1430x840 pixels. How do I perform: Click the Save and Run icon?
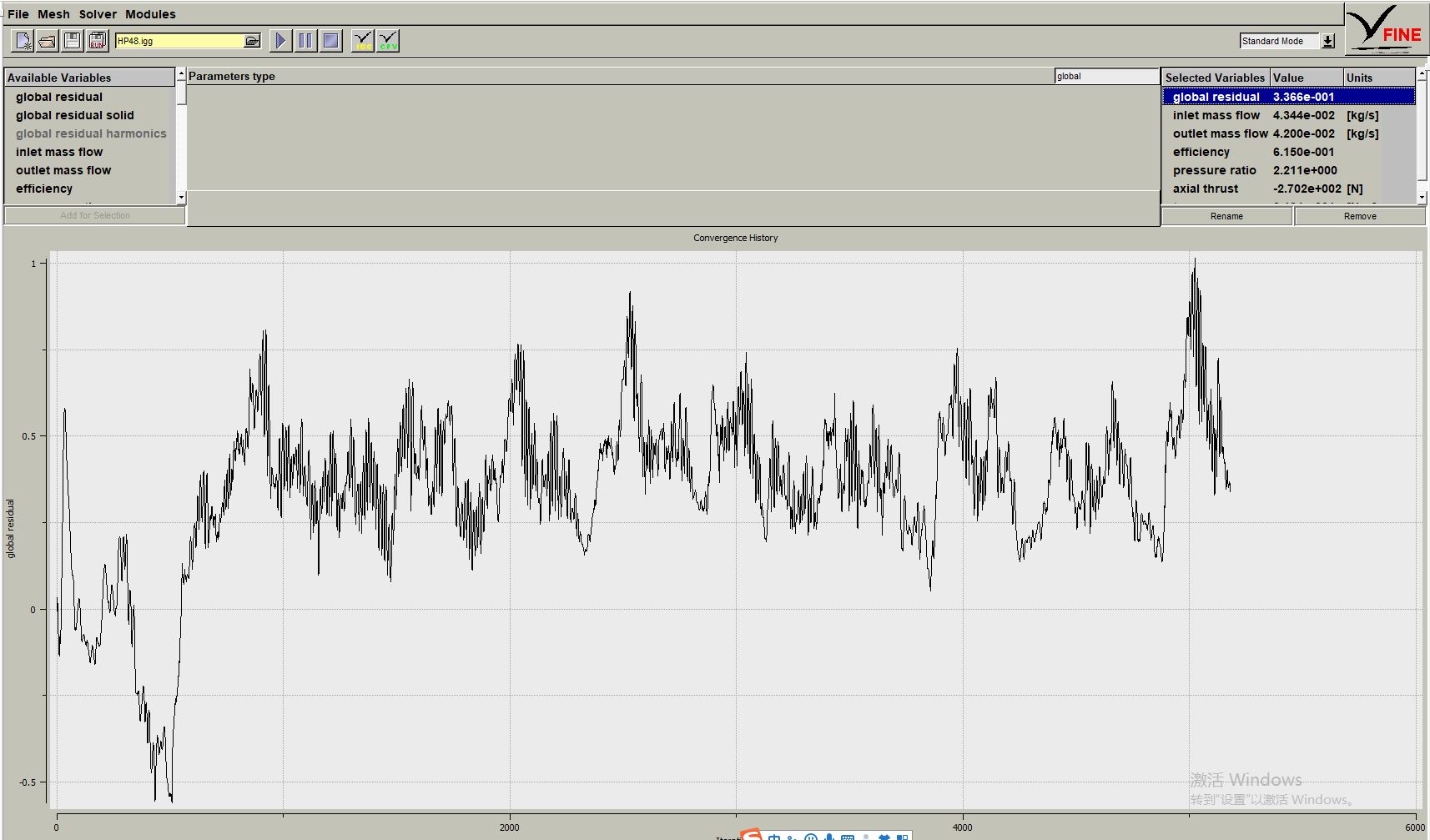coord(98,41)
